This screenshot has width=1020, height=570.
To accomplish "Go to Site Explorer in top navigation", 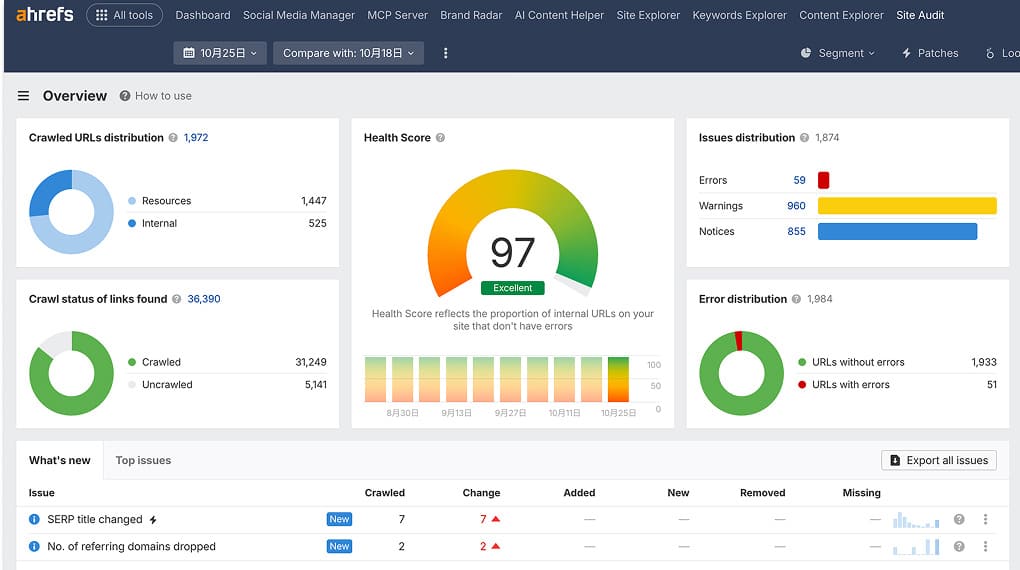I will point(648,15).
